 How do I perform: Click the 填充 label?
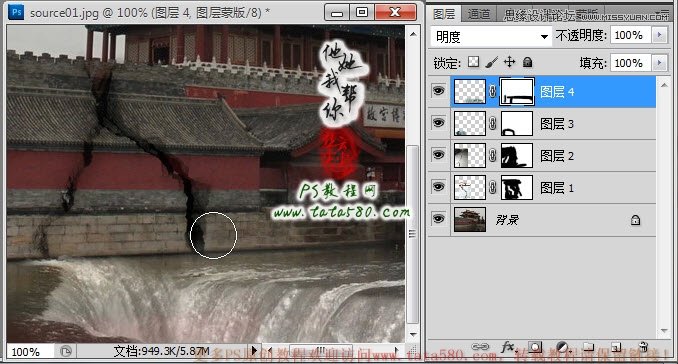click(593, 63)
